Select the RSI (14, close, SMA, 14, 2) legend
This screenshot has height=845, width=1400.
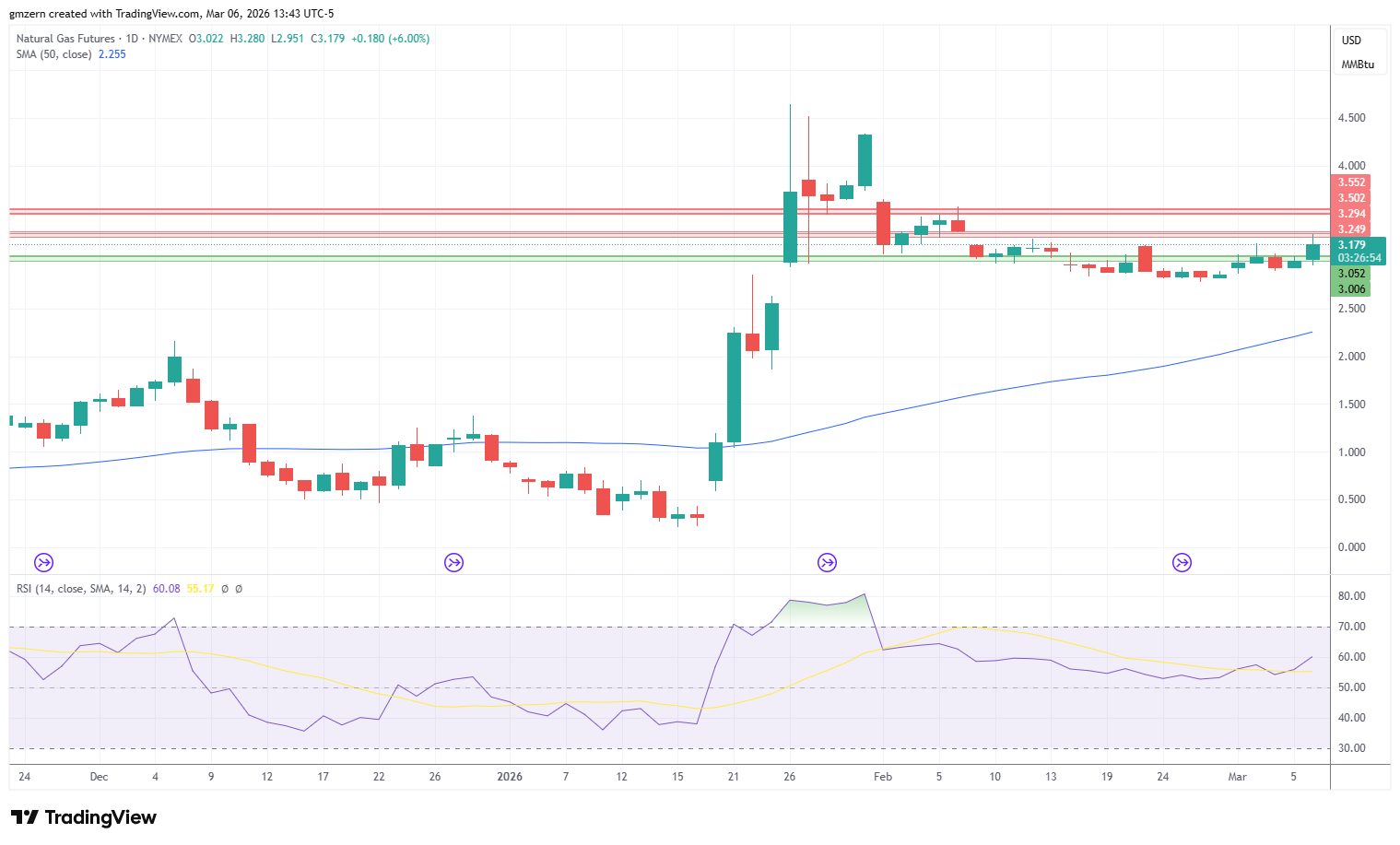(81, 589)
